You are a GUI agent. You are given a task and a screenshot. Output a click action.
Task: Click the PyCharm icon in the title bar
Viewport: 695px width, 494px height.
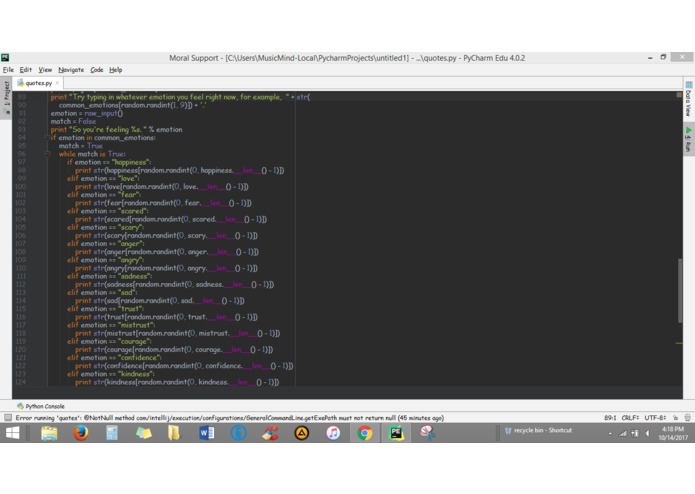pos(5,58)
